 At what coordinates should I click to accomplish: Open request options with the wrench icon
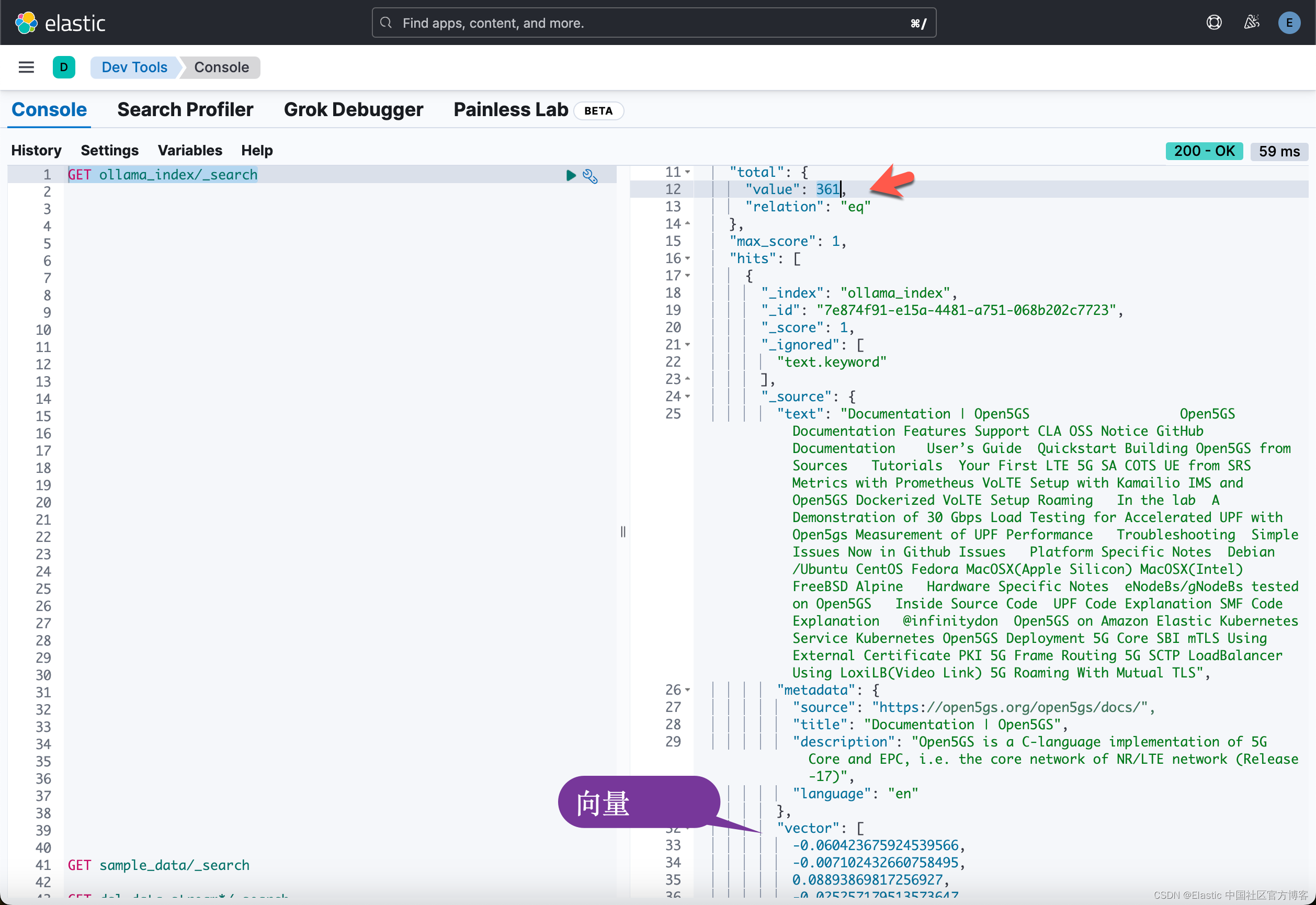(591, 176)
